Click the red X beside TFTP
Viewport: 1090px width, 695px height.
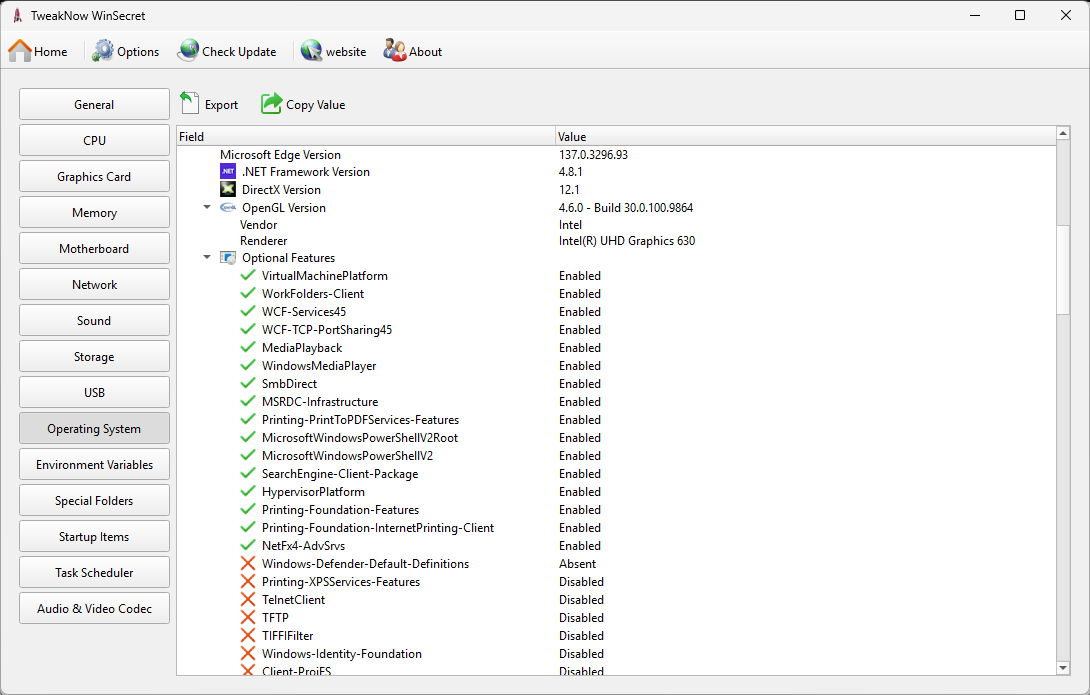tap(247, 618)
